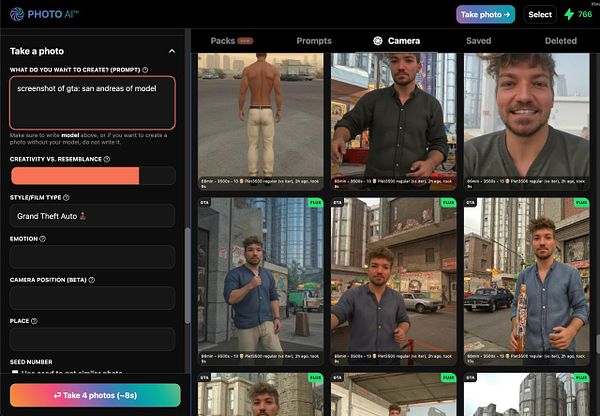Click FLUX badge on photo with black vintage car
Viewport: 600px width, 416px height.
pyautogui.click(x=582, y=202)
